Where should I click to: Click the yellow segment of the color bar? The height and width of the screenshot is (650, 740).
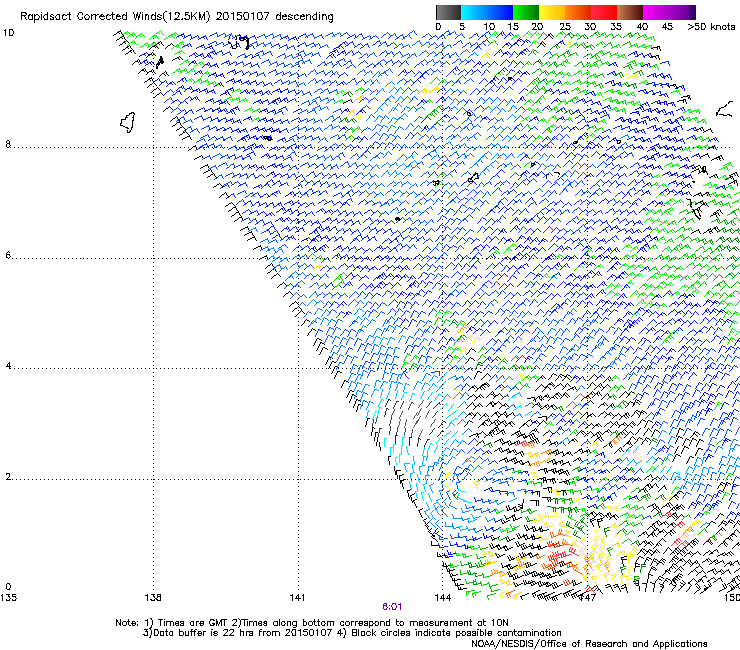552,12
